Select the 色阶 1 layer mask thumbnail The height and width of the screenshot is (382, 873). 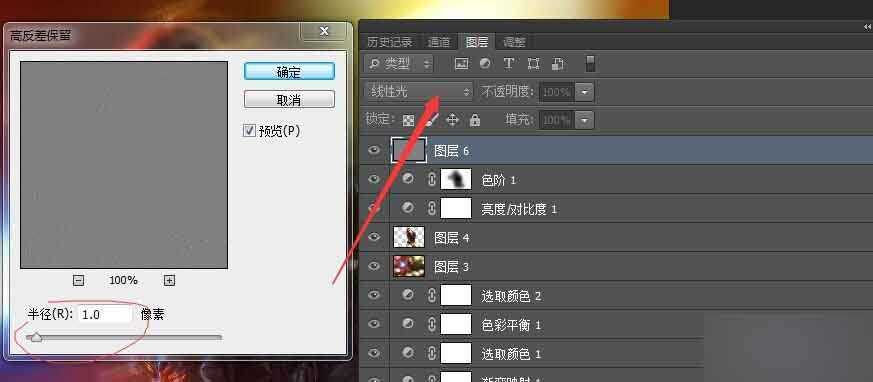pos(456,179)
